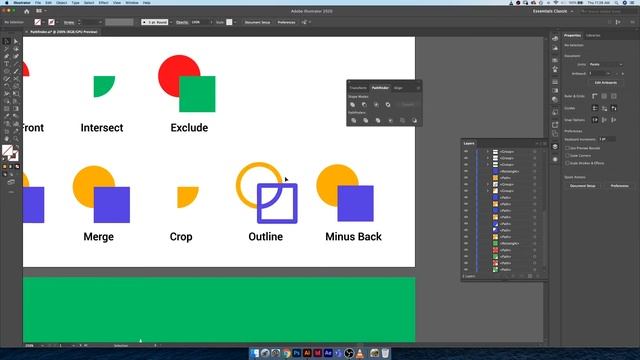Screen dimensions: 640x360
Task: Open Essentials Classic workspace switcher
Action: (553, 11)
